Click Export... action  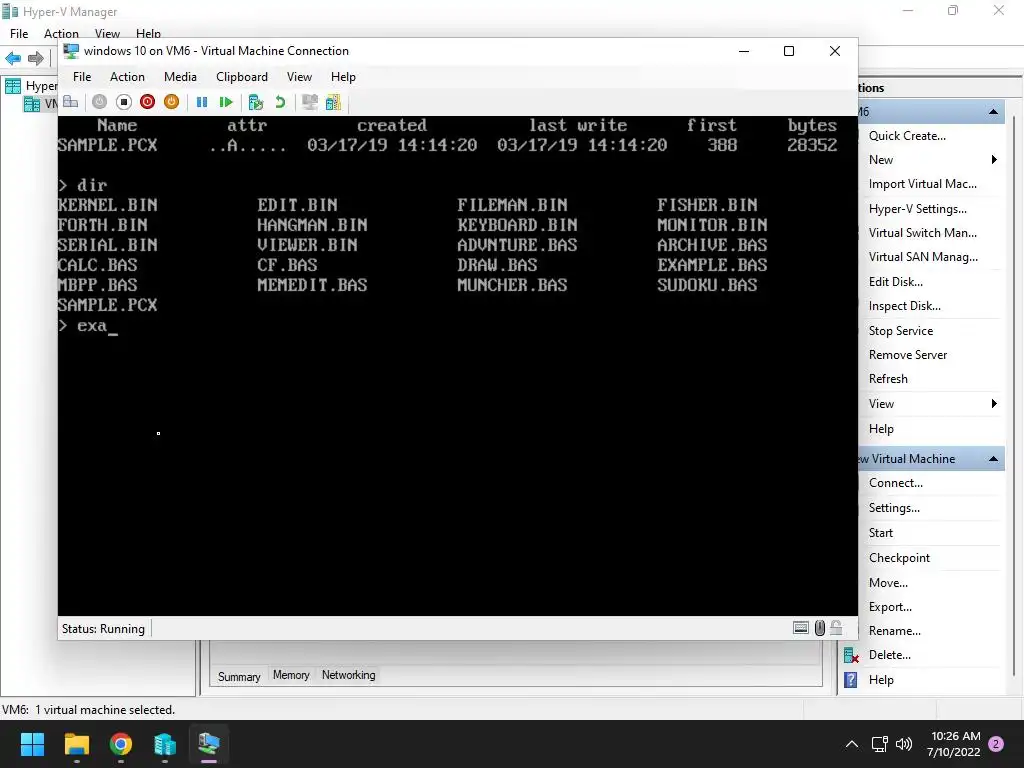point(890,607)
